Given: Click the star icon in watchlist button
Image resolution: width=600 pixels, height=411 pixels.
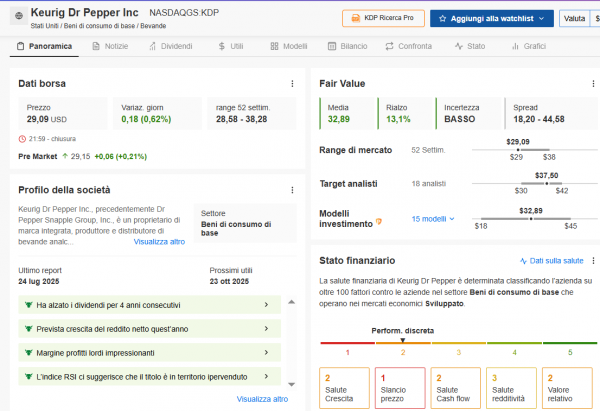Looking at the screenshot, I should [442, 18].
